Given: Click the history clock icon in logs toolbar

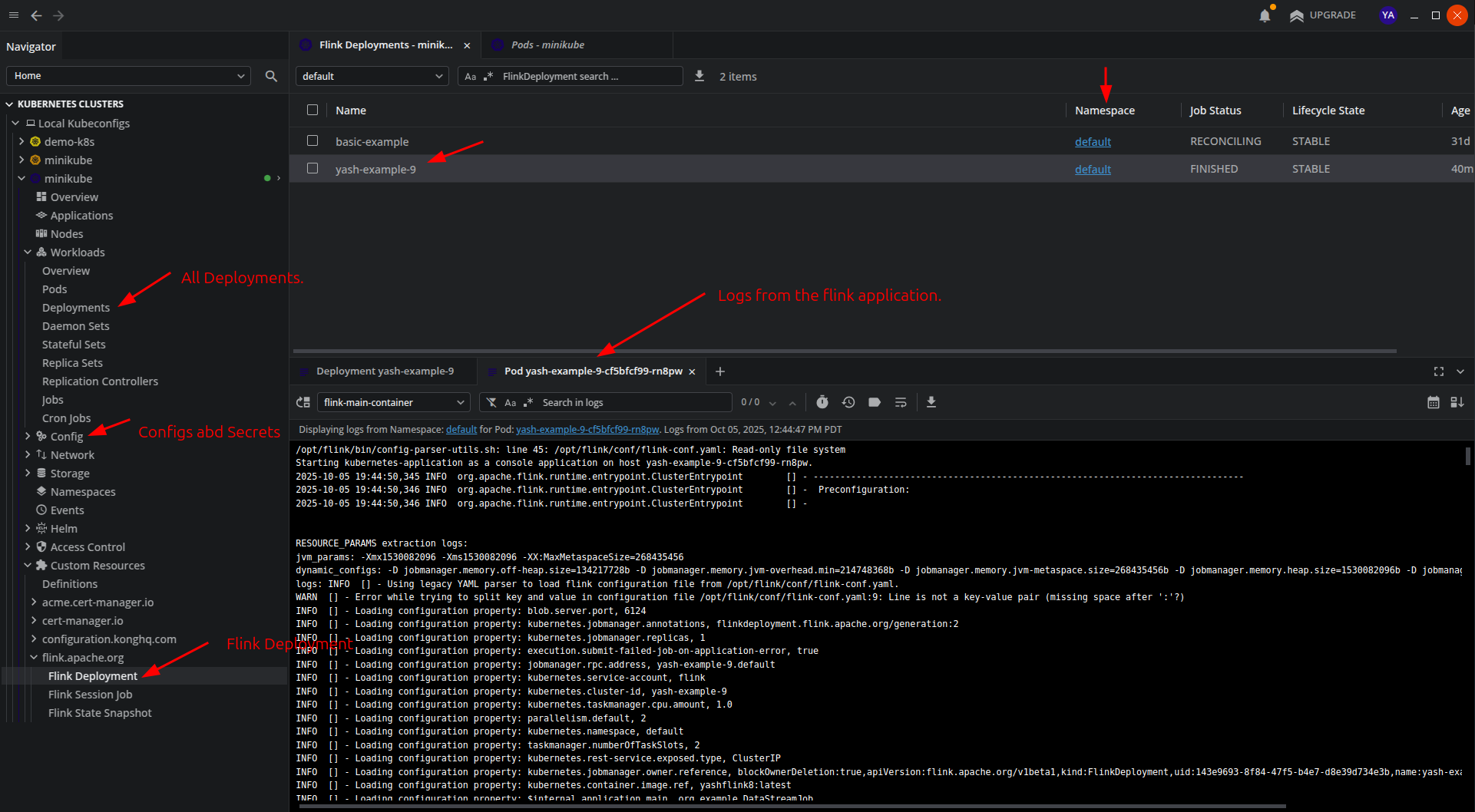Looking at the screenshot, I should tap(848, 402).
